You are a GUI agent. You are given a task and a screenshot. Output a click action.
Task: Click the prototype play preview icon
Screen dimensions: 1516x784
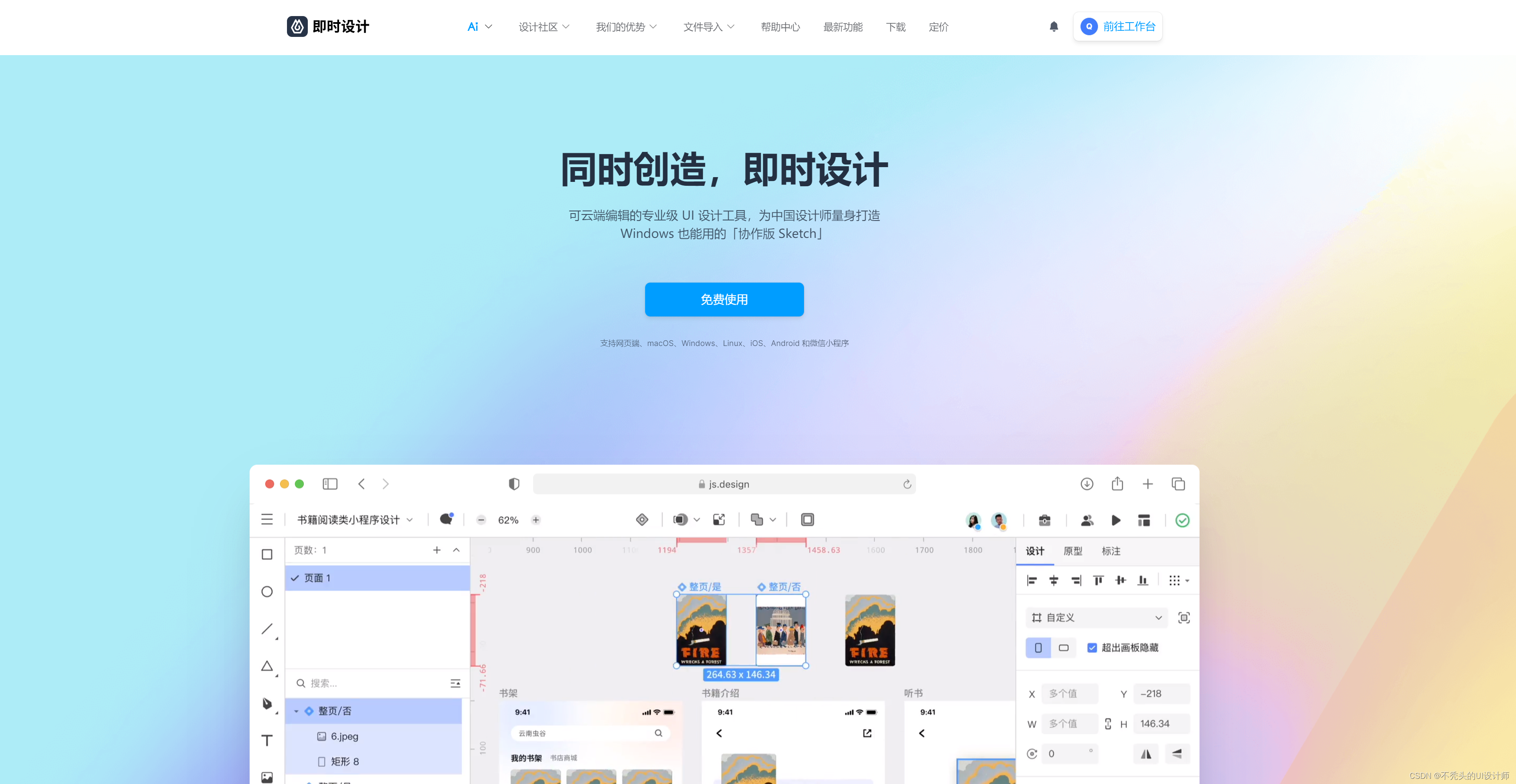(x=1115, y=520)
